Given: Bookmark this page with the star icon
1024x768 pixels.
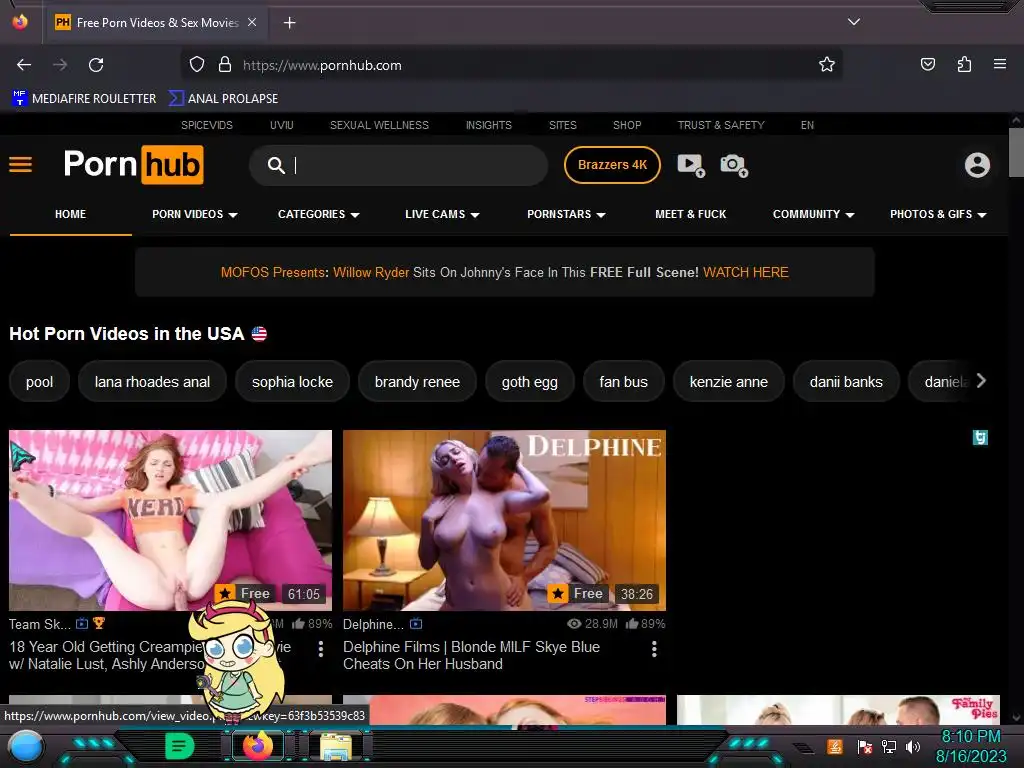Looking at the screenshot, I should (x=827, y=64).
